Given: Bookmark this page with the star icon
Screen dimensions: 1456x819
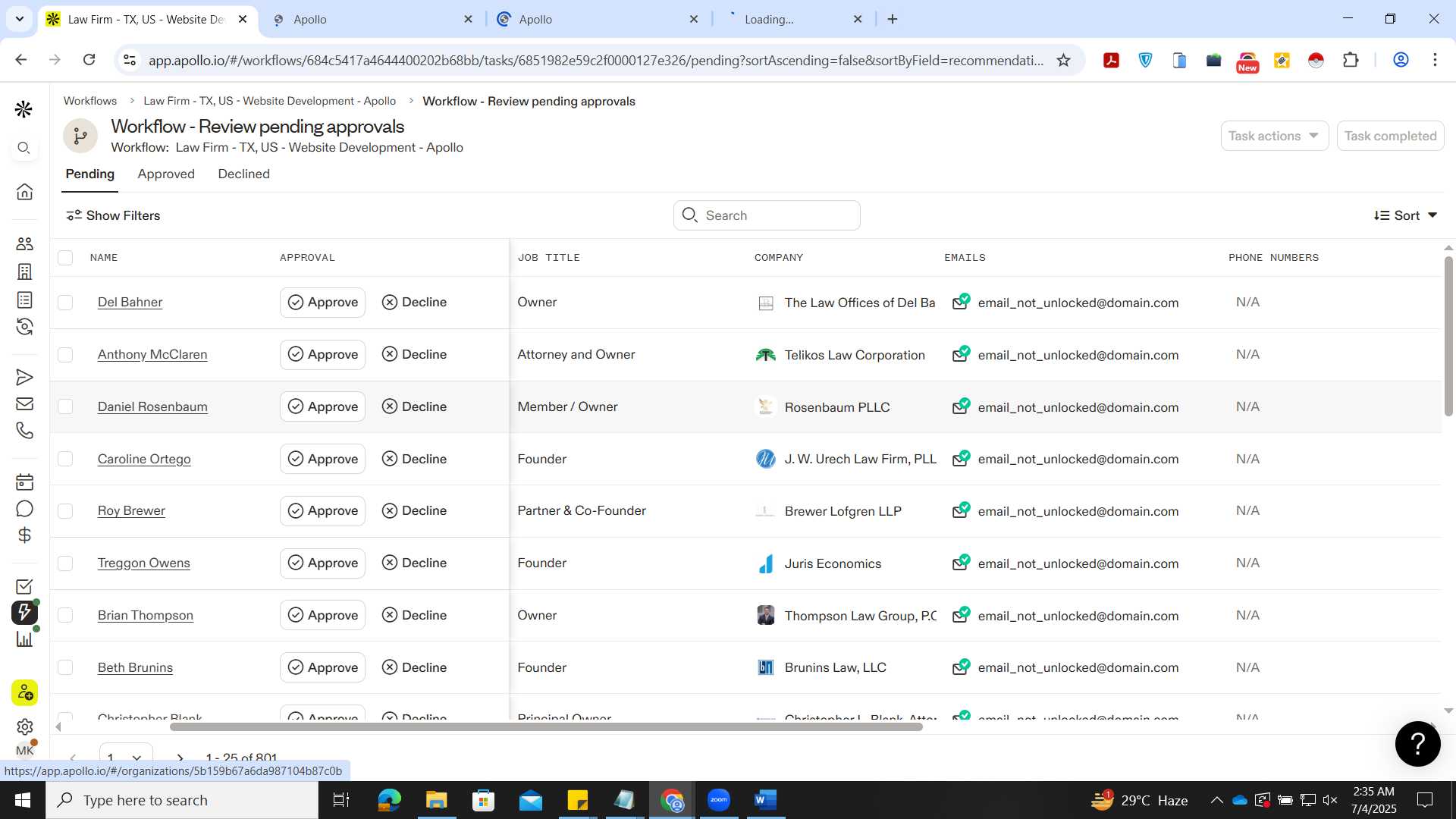Looking at the screenshot, I should (1064, 60).
